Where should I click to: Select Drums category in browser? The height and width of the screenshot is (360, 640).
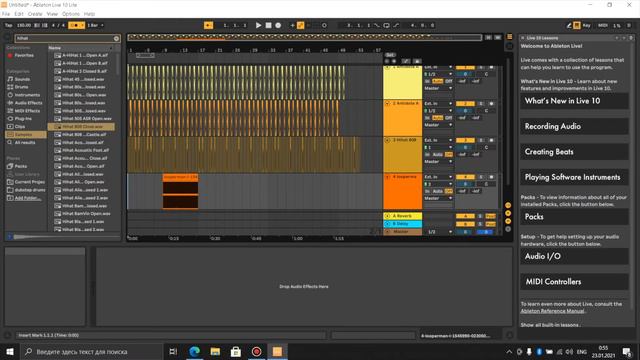pyautogui.click(x=21, y=87)
